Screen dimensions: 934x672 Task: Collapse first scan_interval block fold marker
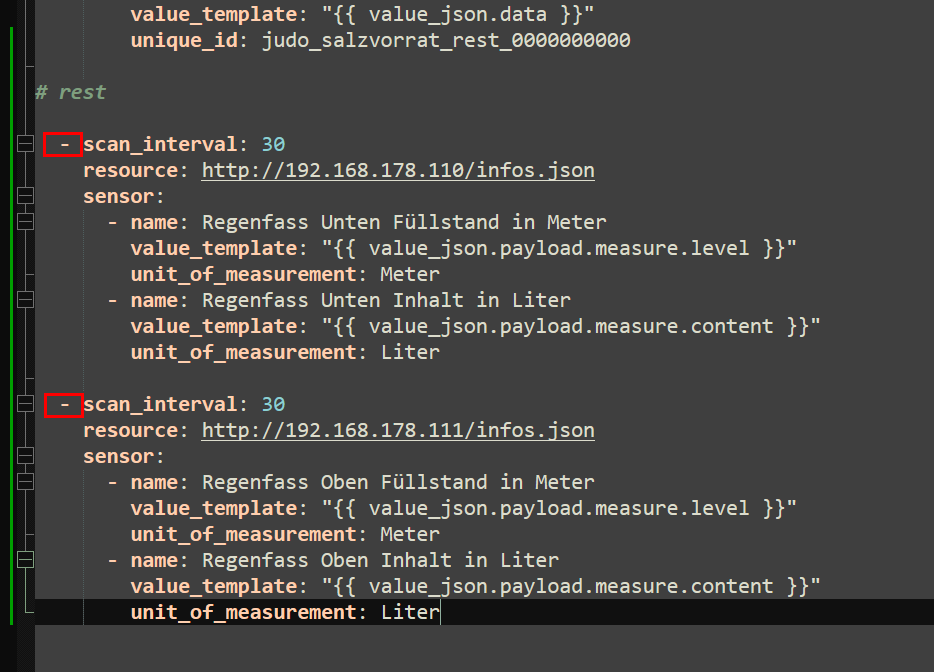coord(25,144)
